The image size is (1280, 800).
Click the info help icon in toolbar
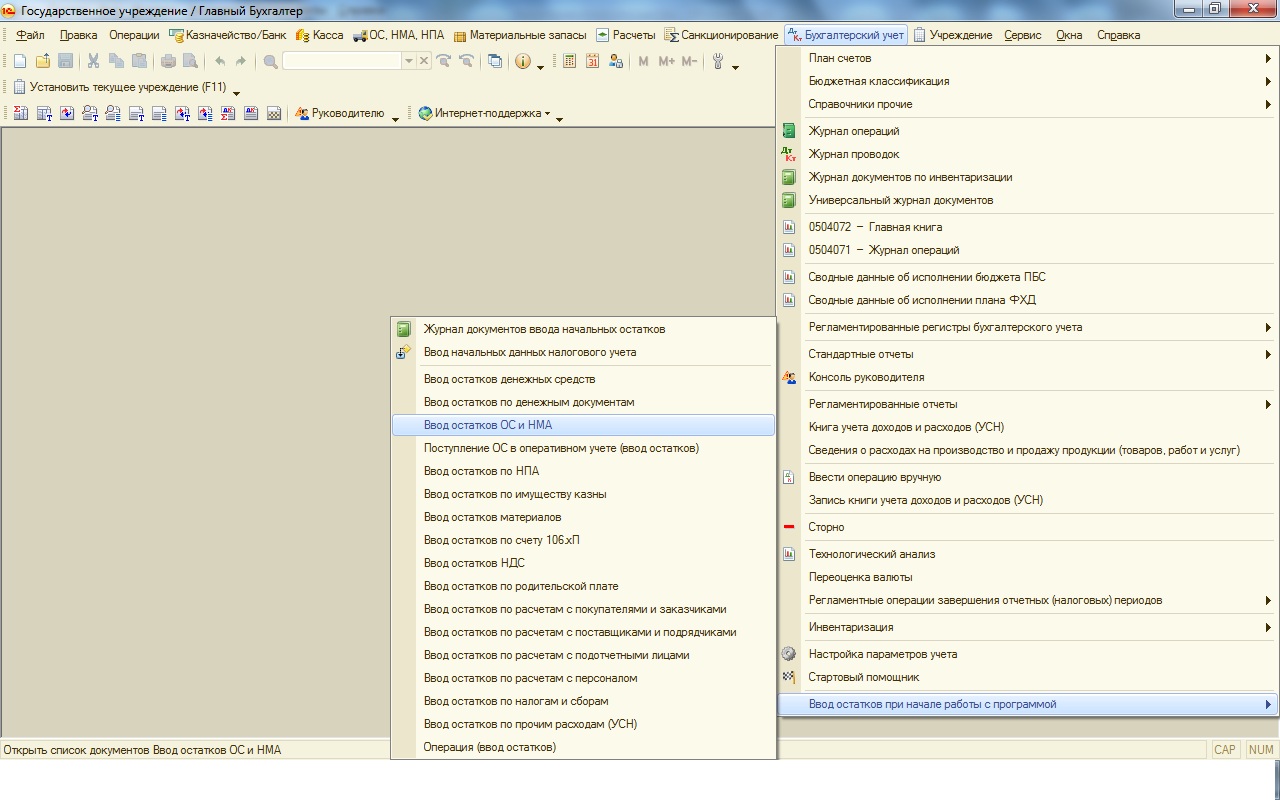click(x=522, y=61)
